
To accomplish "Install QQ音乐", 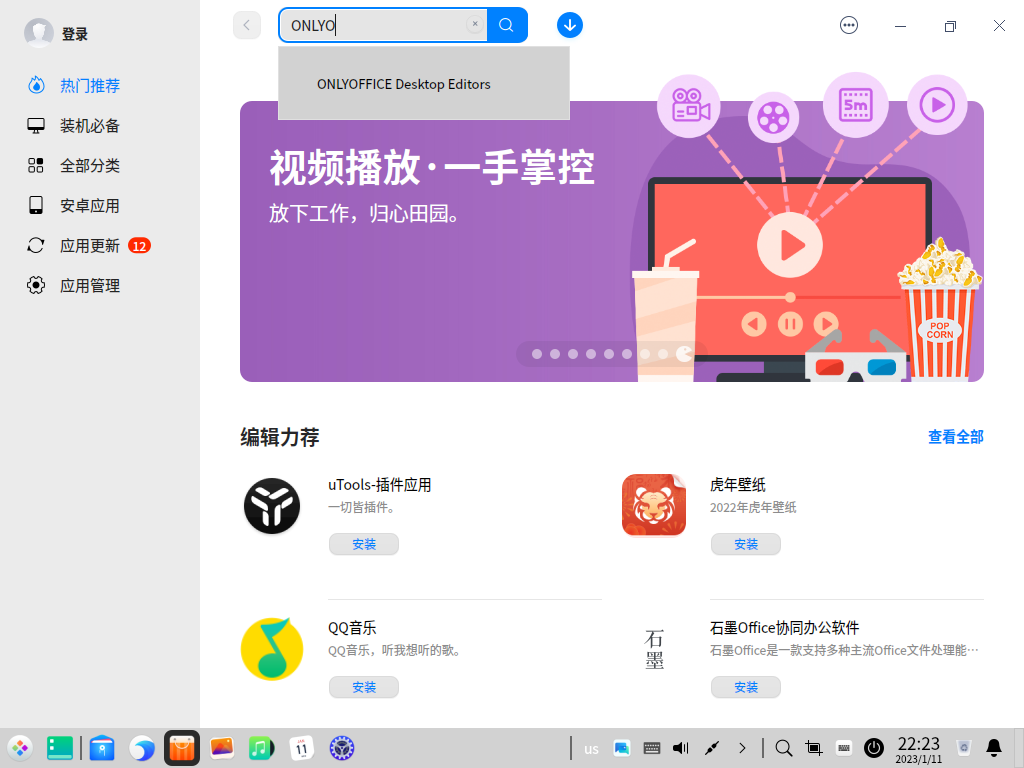I will [x=364, y=687].
